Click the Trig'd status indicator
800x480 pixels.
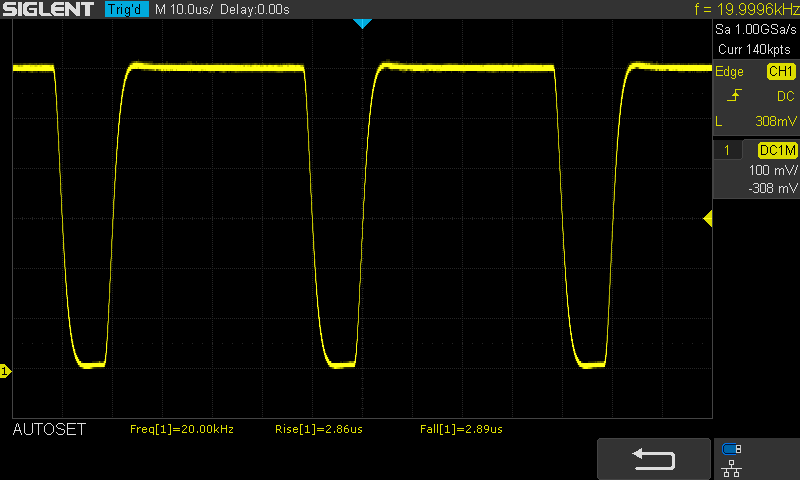[x=127, y=9]
